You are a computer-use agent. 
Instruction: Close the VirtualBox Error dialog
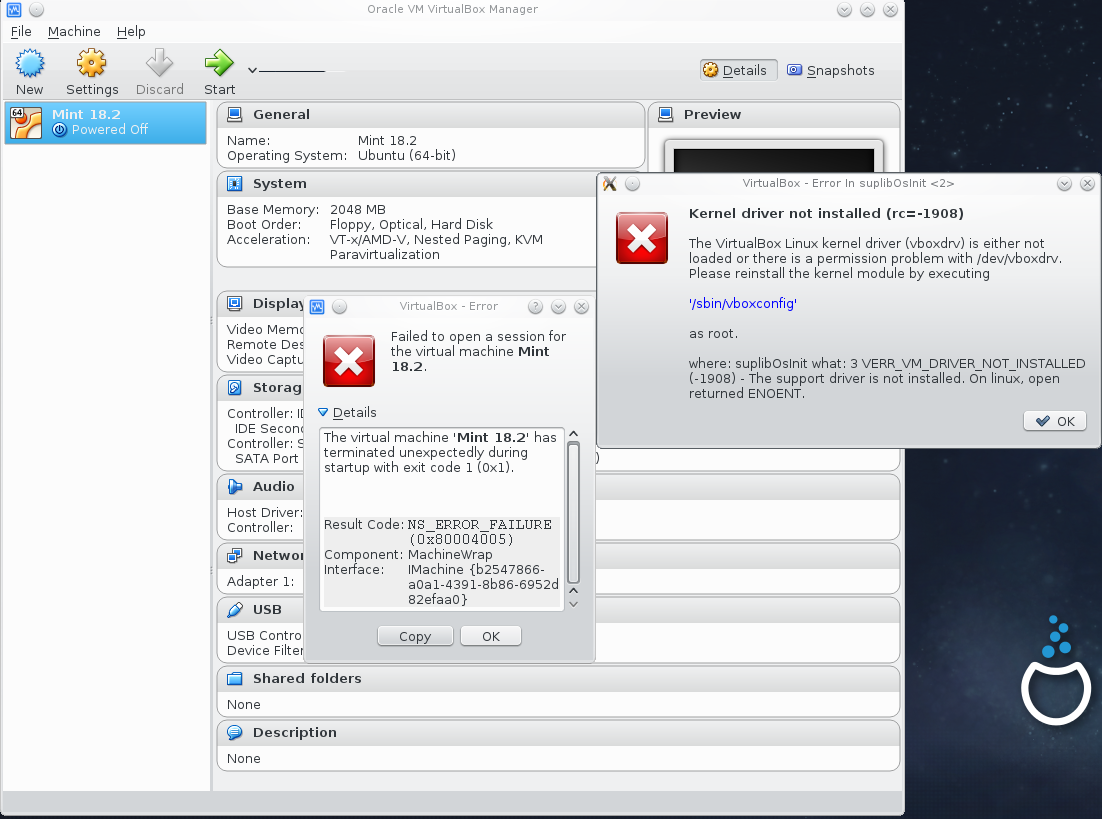[581, 307]
